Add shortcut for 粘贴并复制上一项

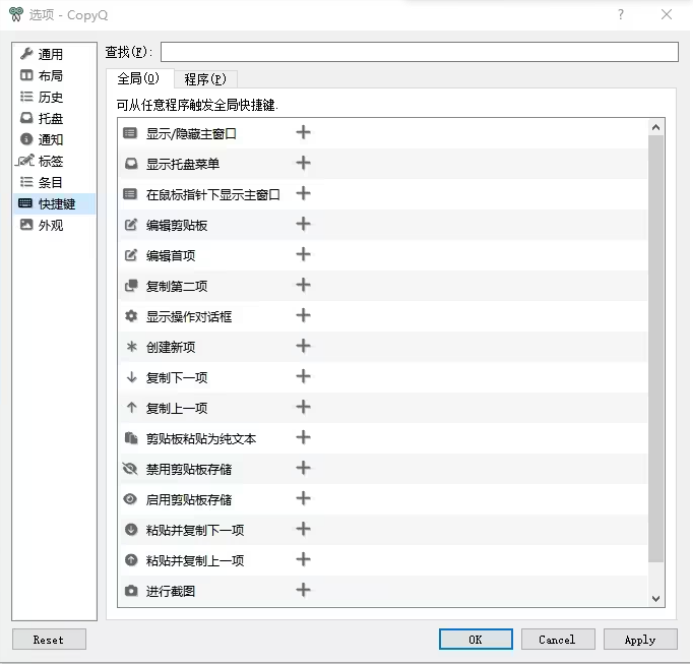[303, 559]
